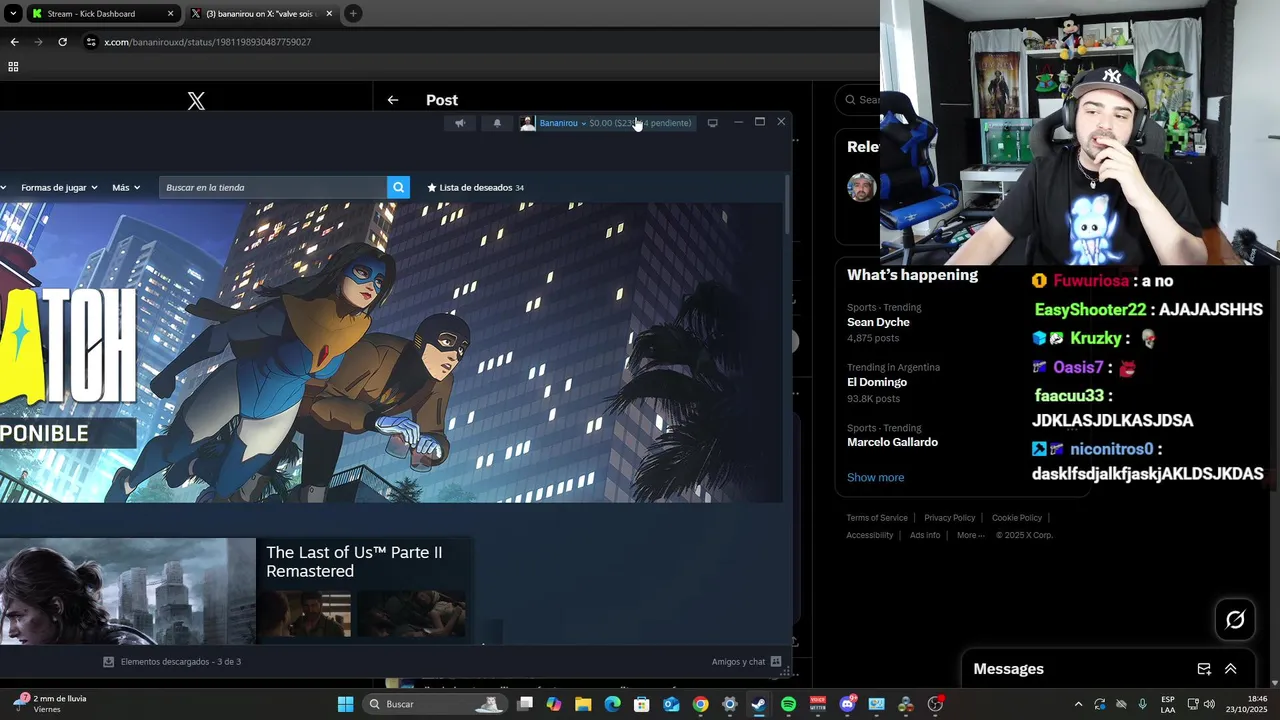Open Microsoft Store from the taskbar
The height and width of the screenshot is (720, 1280).
pyautogui.click(x=642, y=704)
